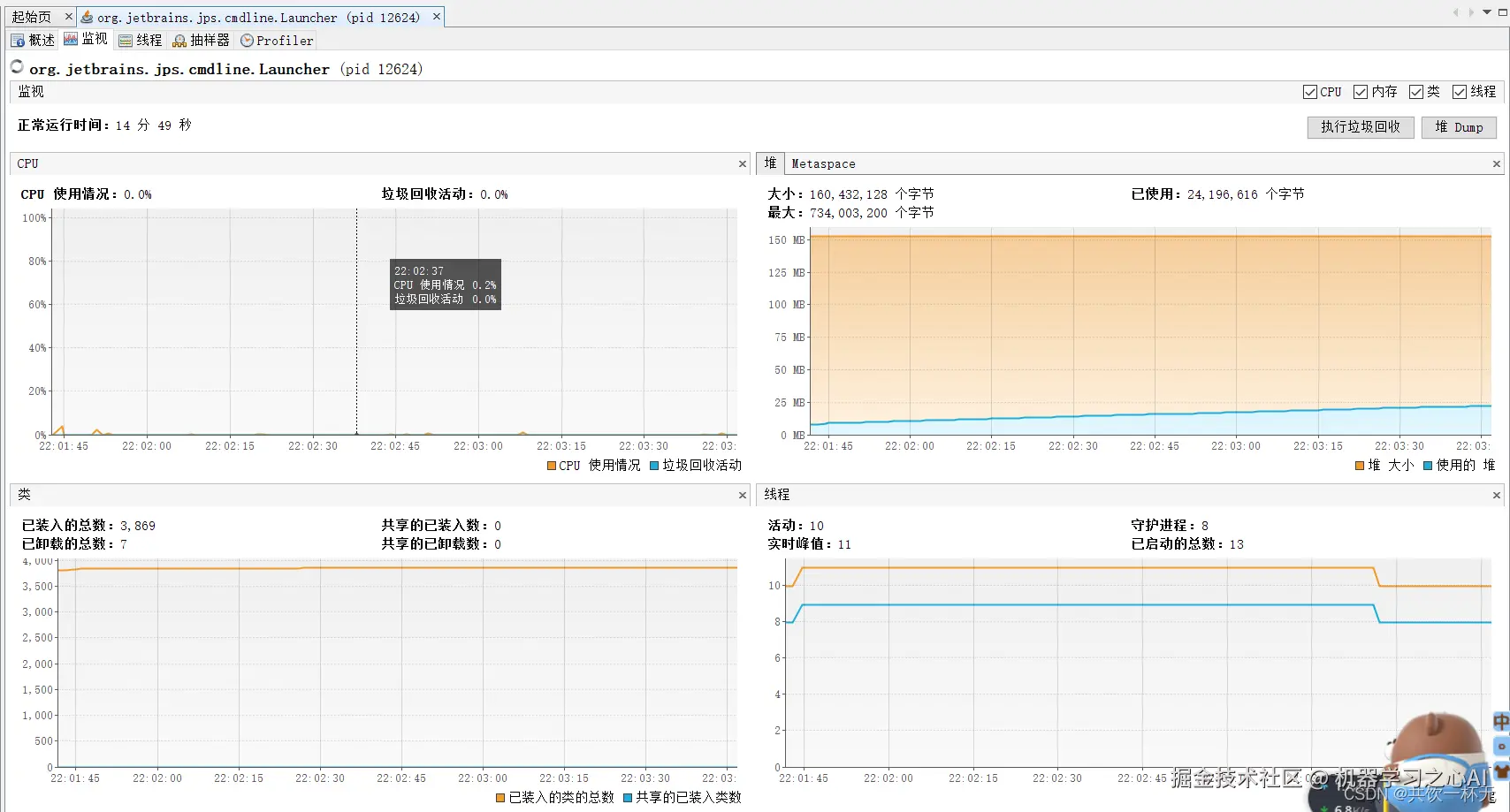Open the 概述 overview tab
1510x812 pixels.
click(x=33, y=40)
